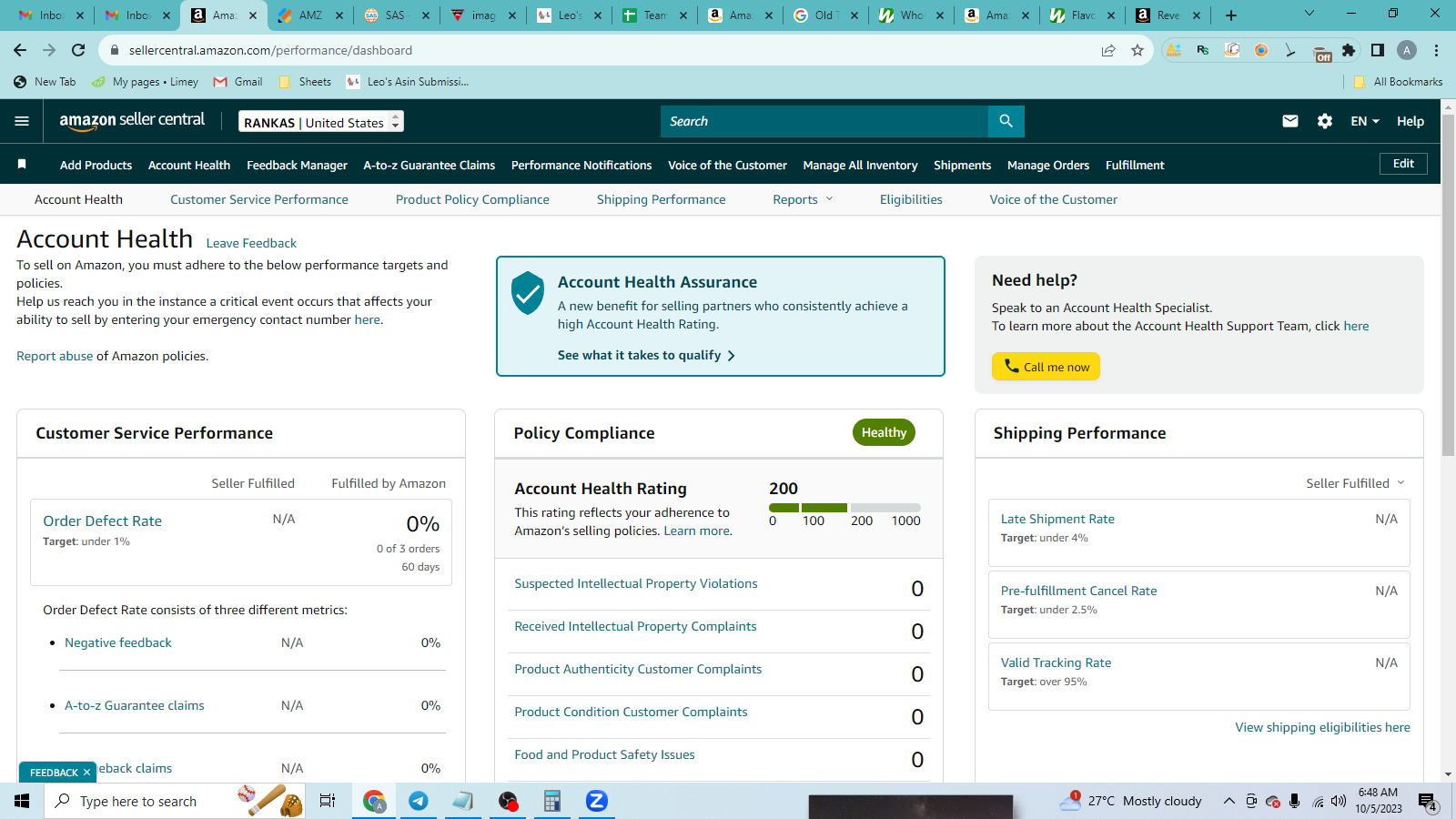Open the EN language dropdown

click(1365, 121)
